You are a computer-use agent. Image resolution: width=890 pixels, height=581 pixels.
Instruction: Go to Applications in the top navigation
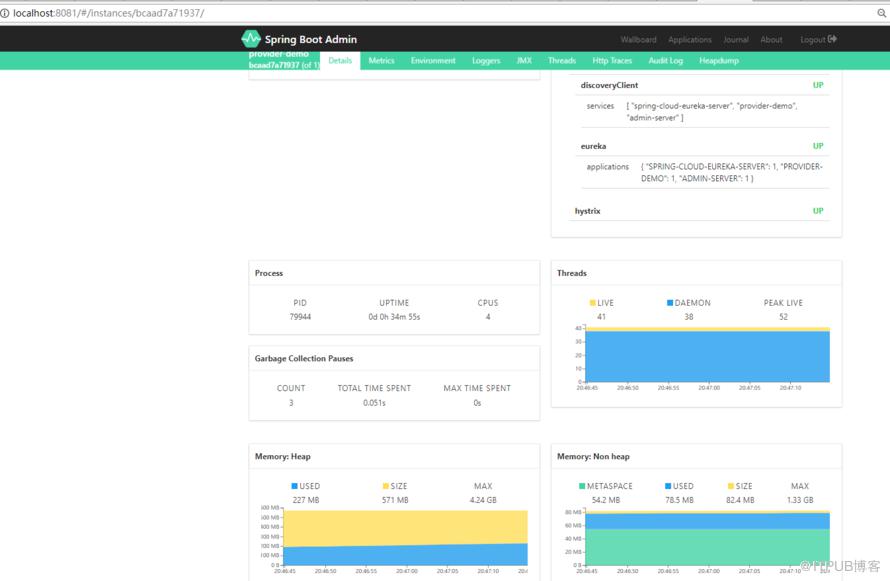[x=690, y=40]
